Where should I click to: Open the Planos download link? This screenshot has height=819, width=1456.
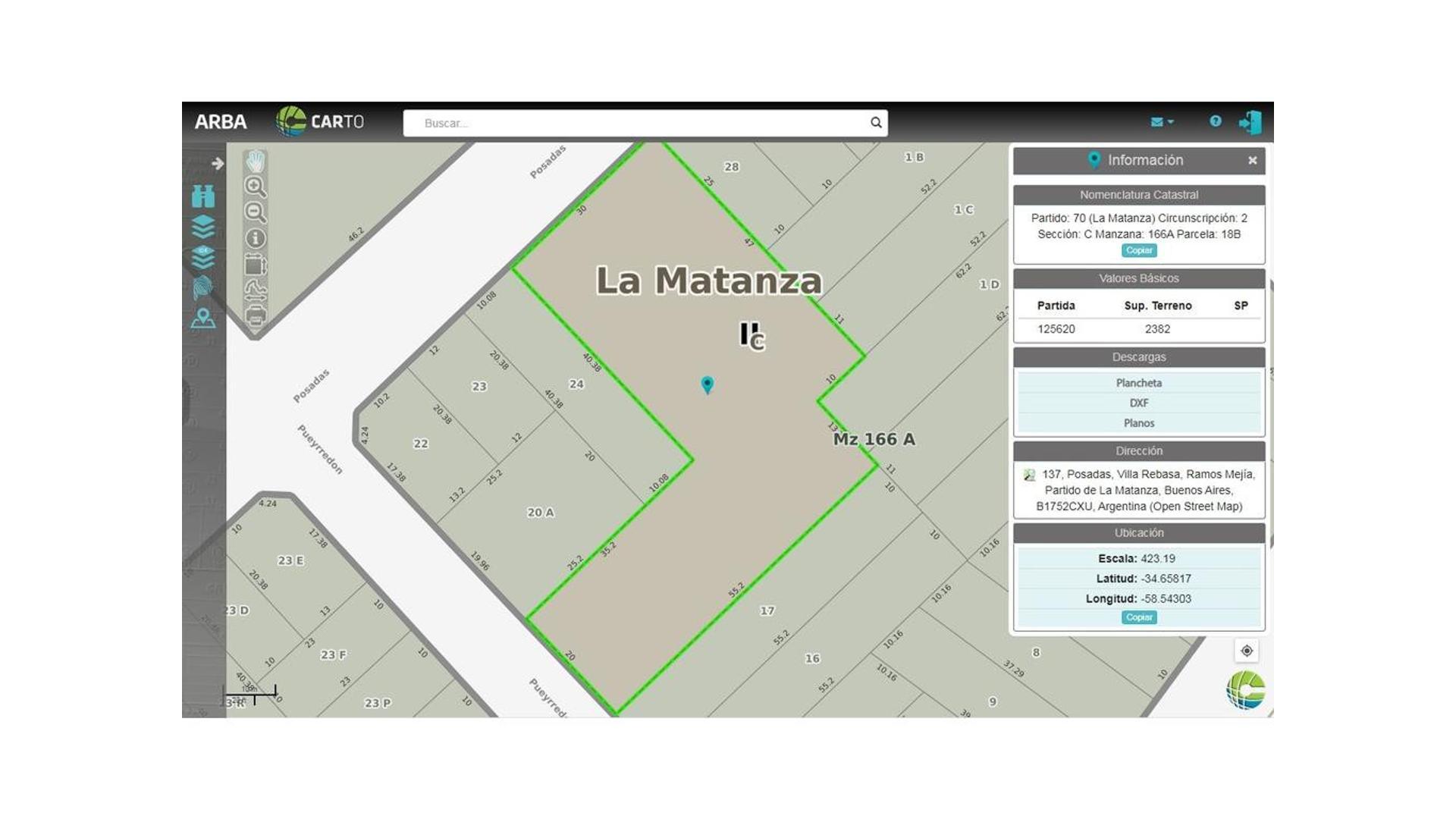(x=1139, y=423)
